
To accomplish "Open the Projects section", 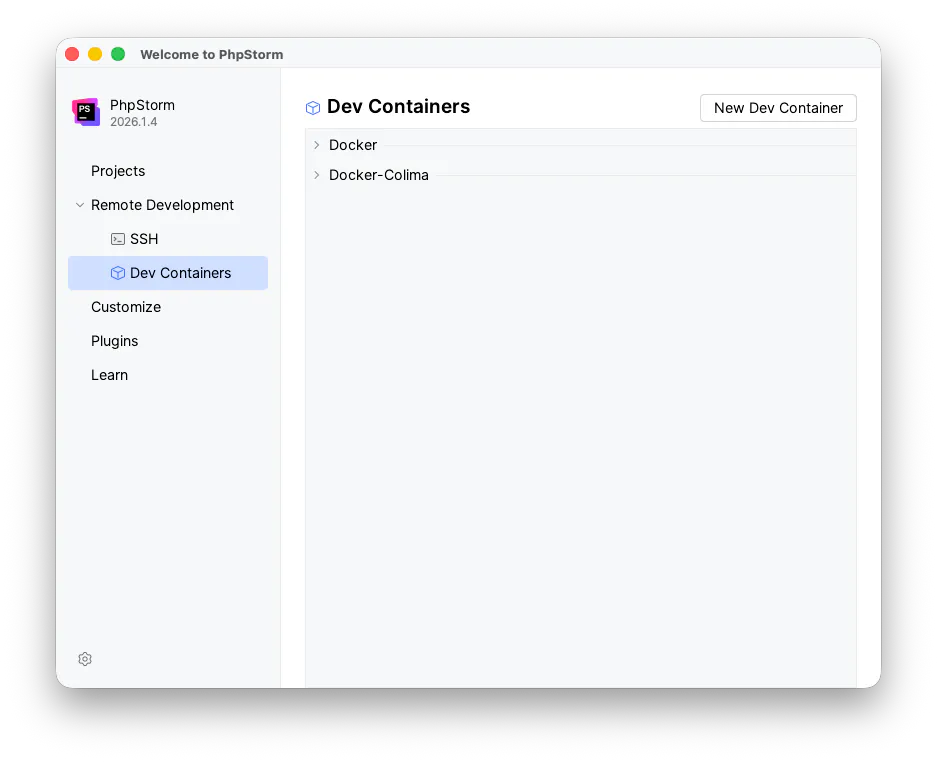I will point(118,171).
